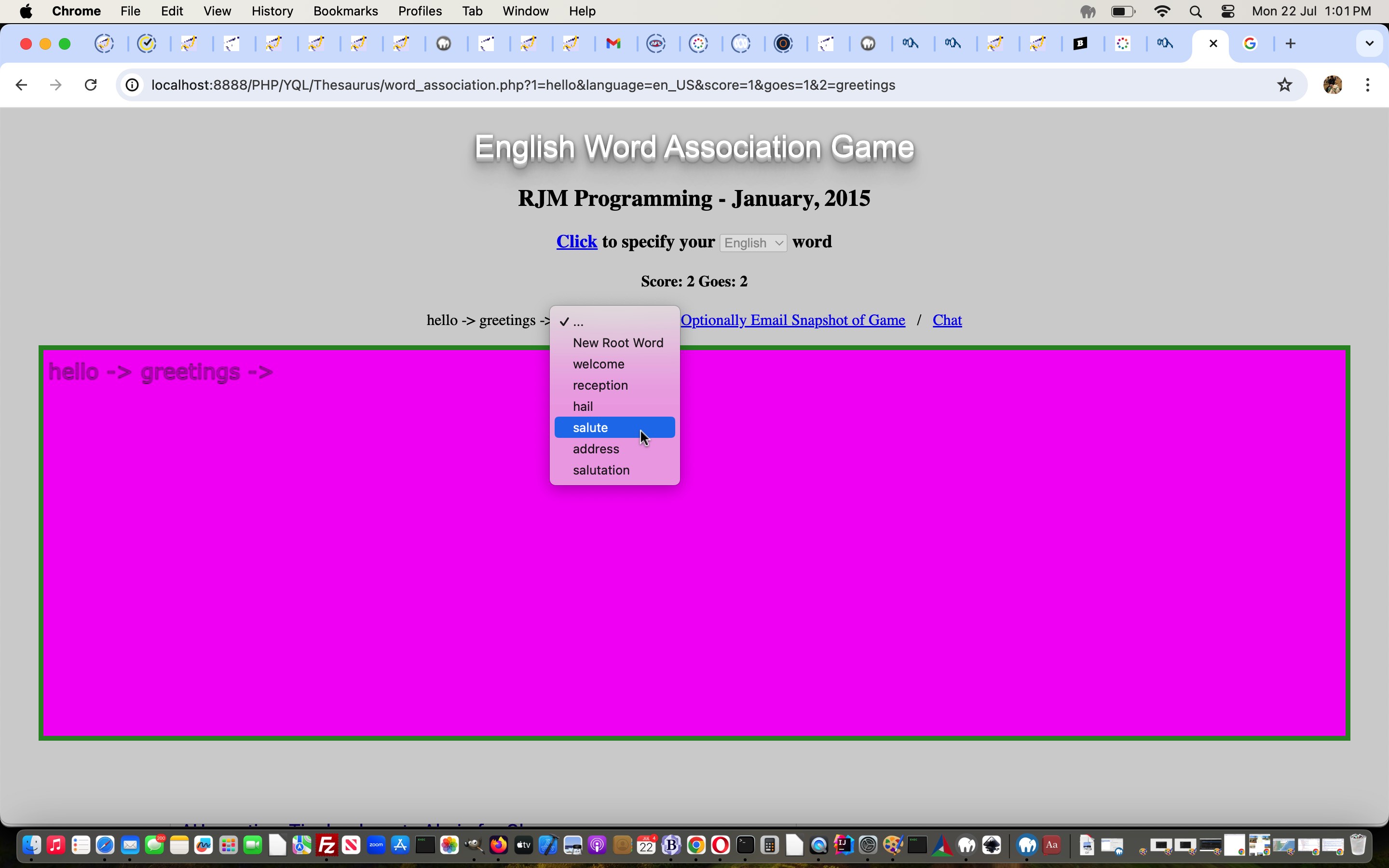Follow the Click link to specify word

[577, 242]
